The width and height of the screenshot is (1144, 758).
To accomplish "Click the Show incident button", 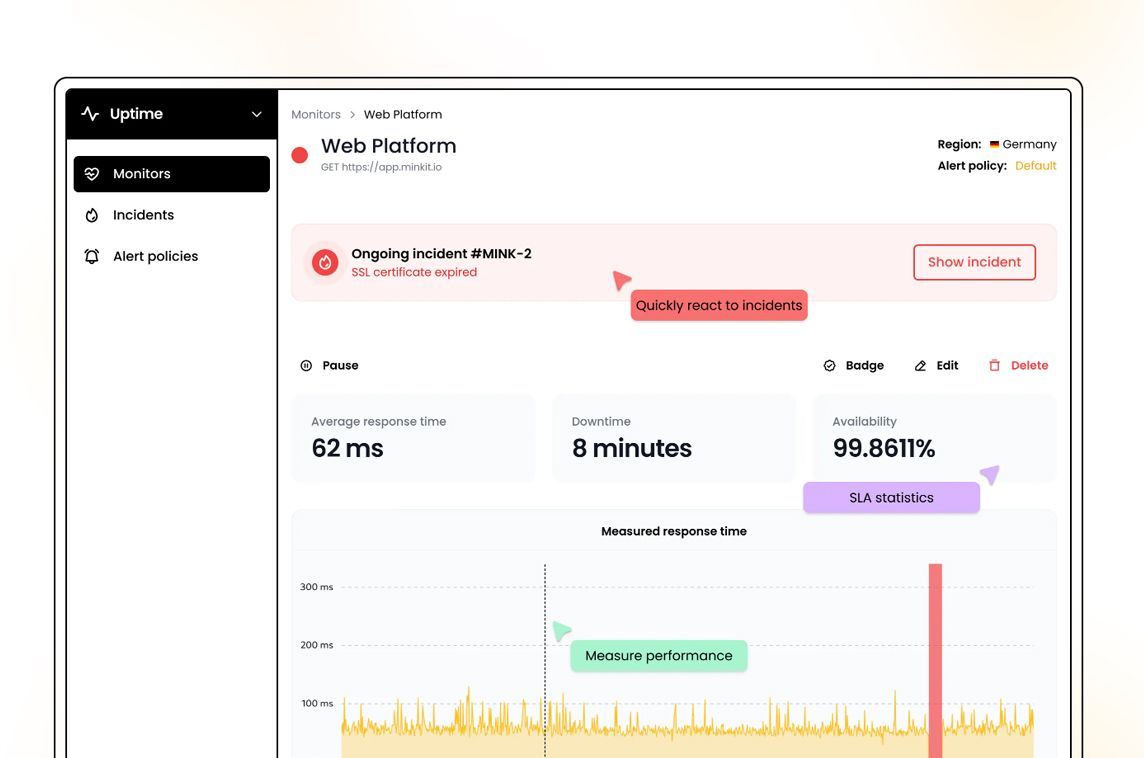I will [973, 261].
